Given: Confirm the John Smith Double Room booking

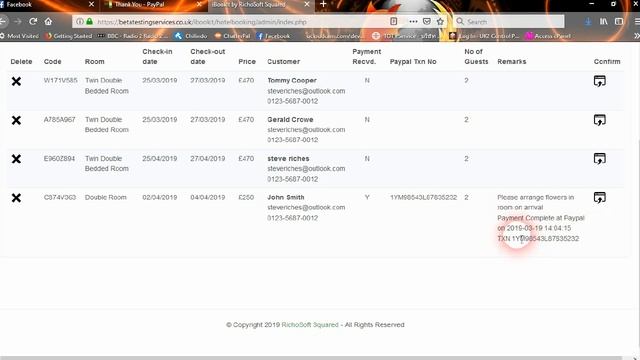Looking at the screenshot, I should tap(599, 198).
